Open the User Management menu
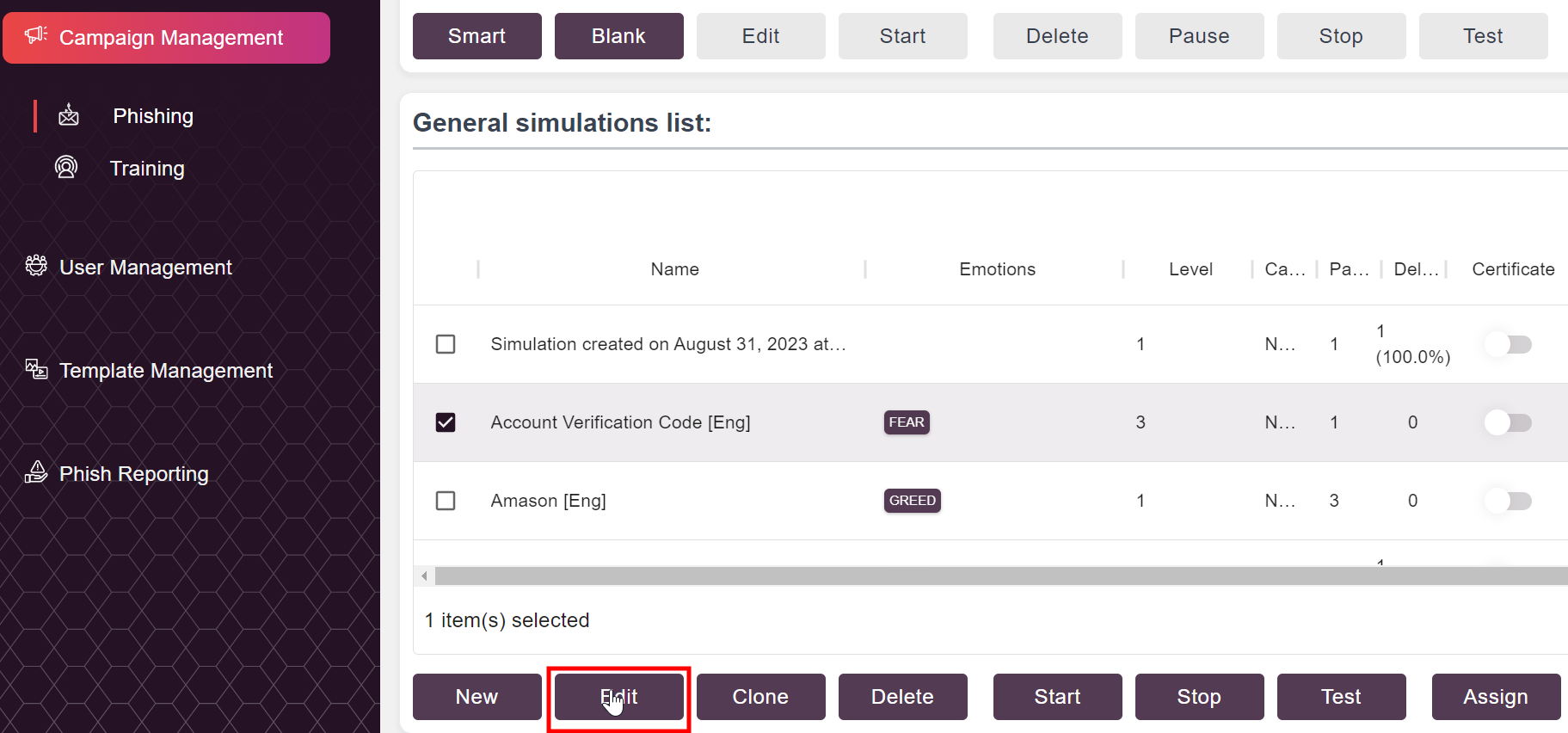The image size is (1568, 733). pyautogui.click(x=145, y=268)
